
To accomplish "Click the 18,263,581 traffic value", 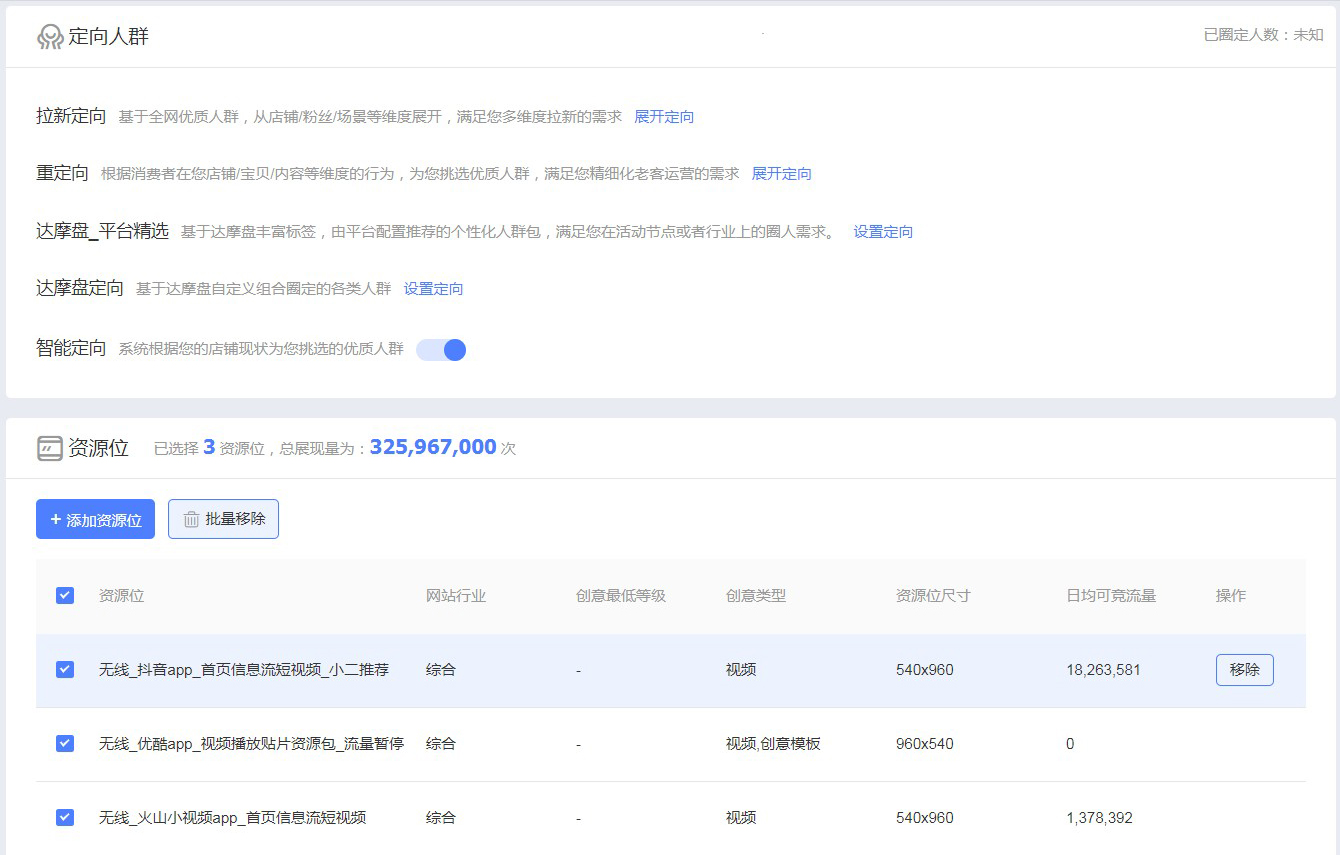I will point(1103,669).
